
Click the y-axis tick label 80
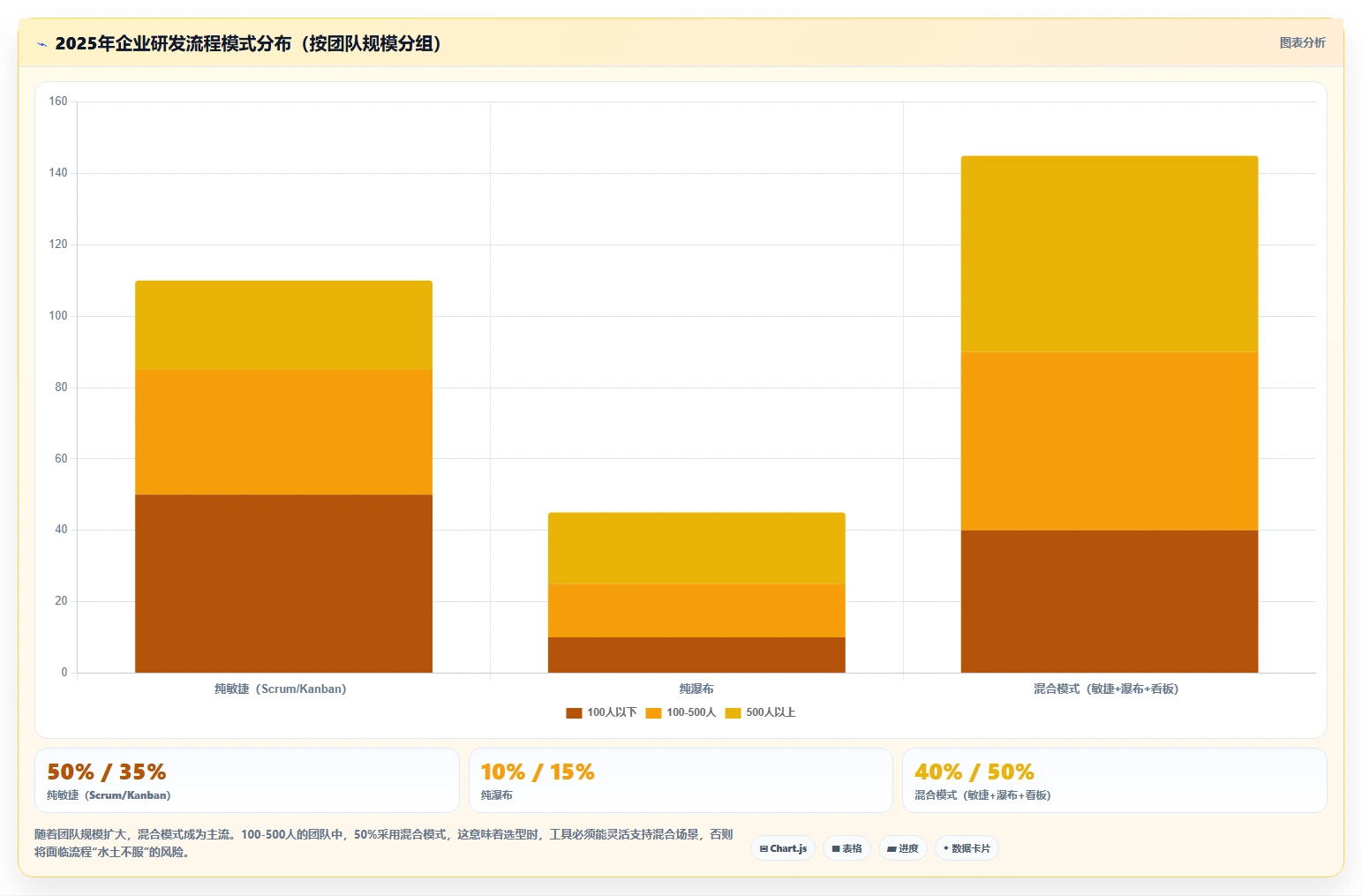click(61, 388)
